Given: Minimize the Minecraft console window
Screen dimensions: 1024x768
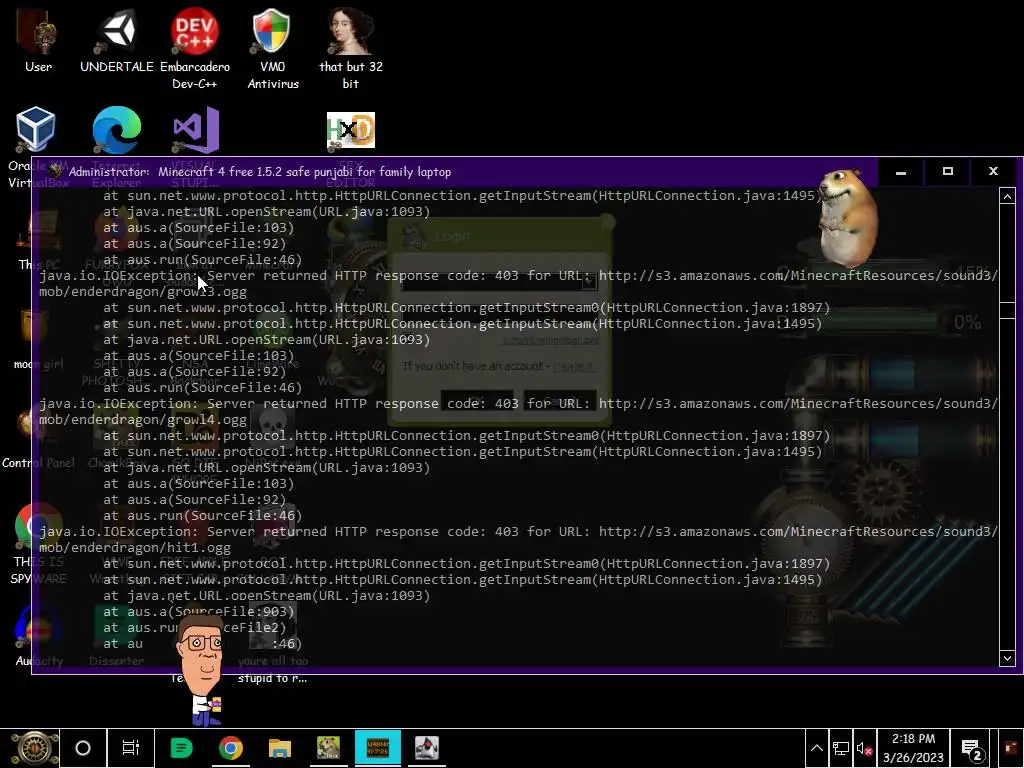Looking at the screenshot, I should [901, 172].
